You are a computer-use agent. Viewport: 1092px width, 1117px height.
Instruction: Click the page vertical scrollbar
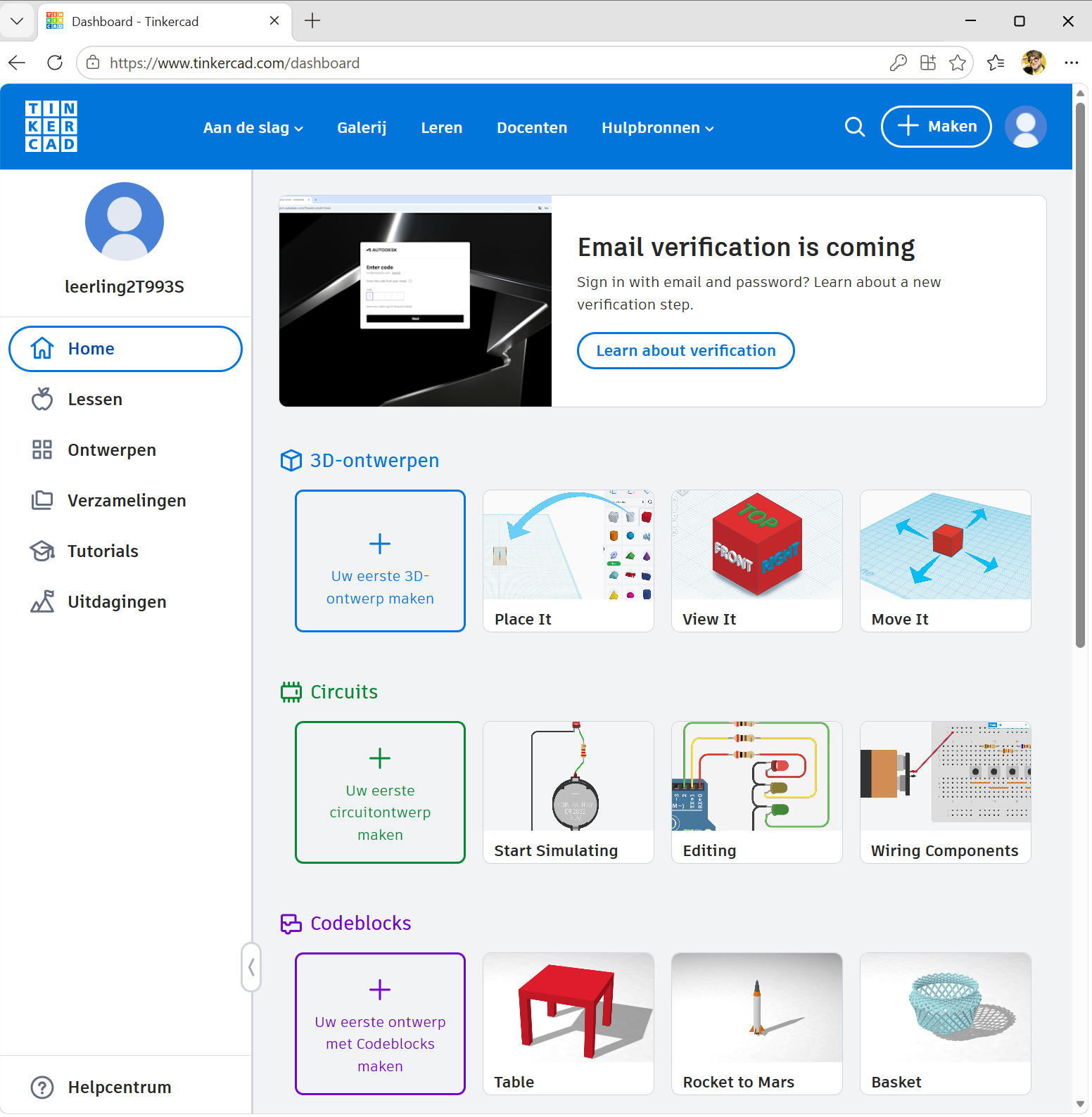coord(1080,376)
